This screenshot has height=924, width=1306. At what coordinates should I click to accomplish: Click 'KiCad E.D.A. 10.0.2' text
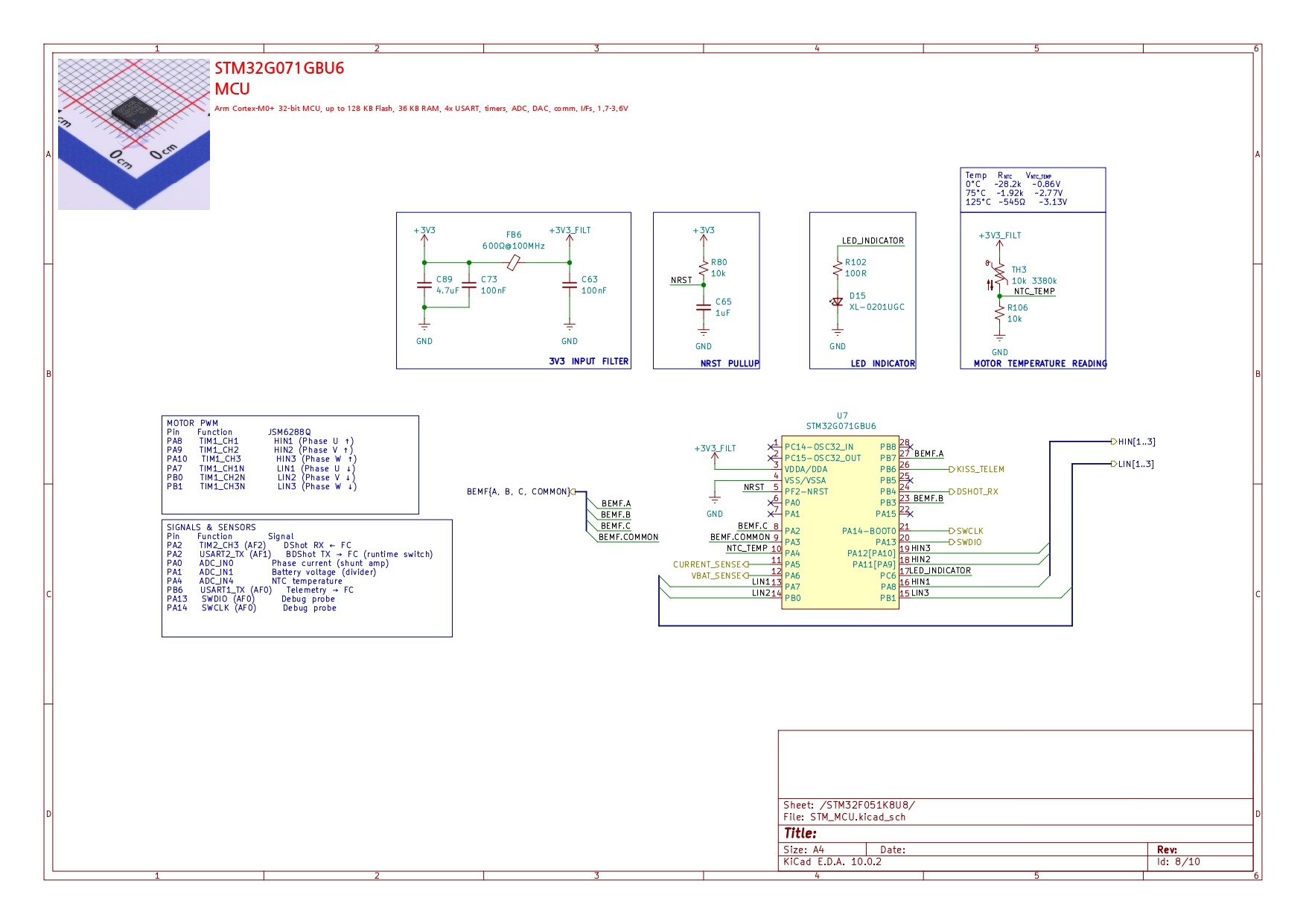click(832, 861)
